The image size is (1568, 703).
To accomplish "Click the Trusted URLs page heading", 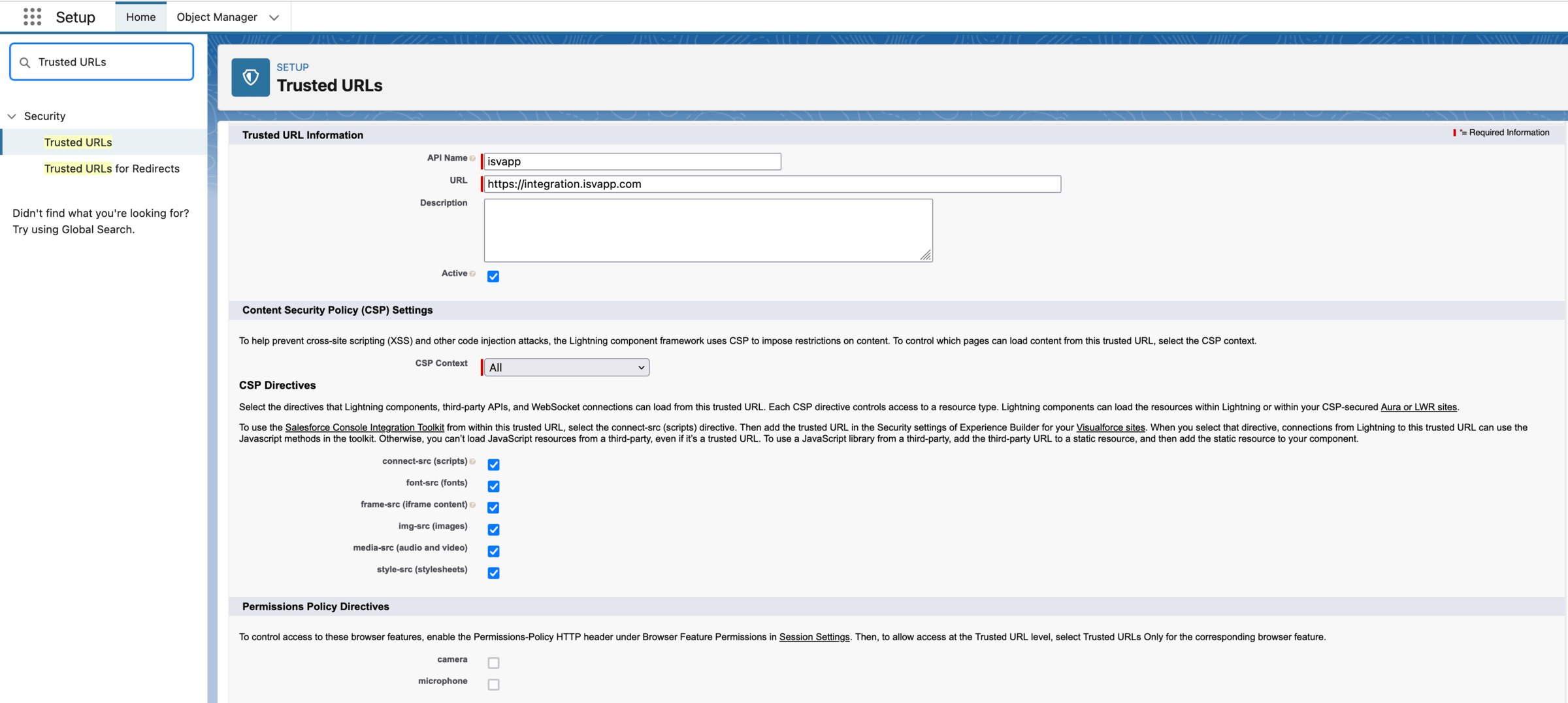I will point(329,86).
